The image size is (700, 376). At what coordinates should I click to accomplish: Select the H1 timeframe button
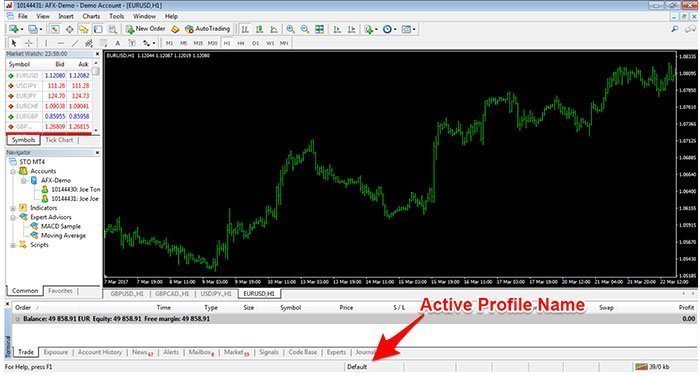(x=227, y=43)
